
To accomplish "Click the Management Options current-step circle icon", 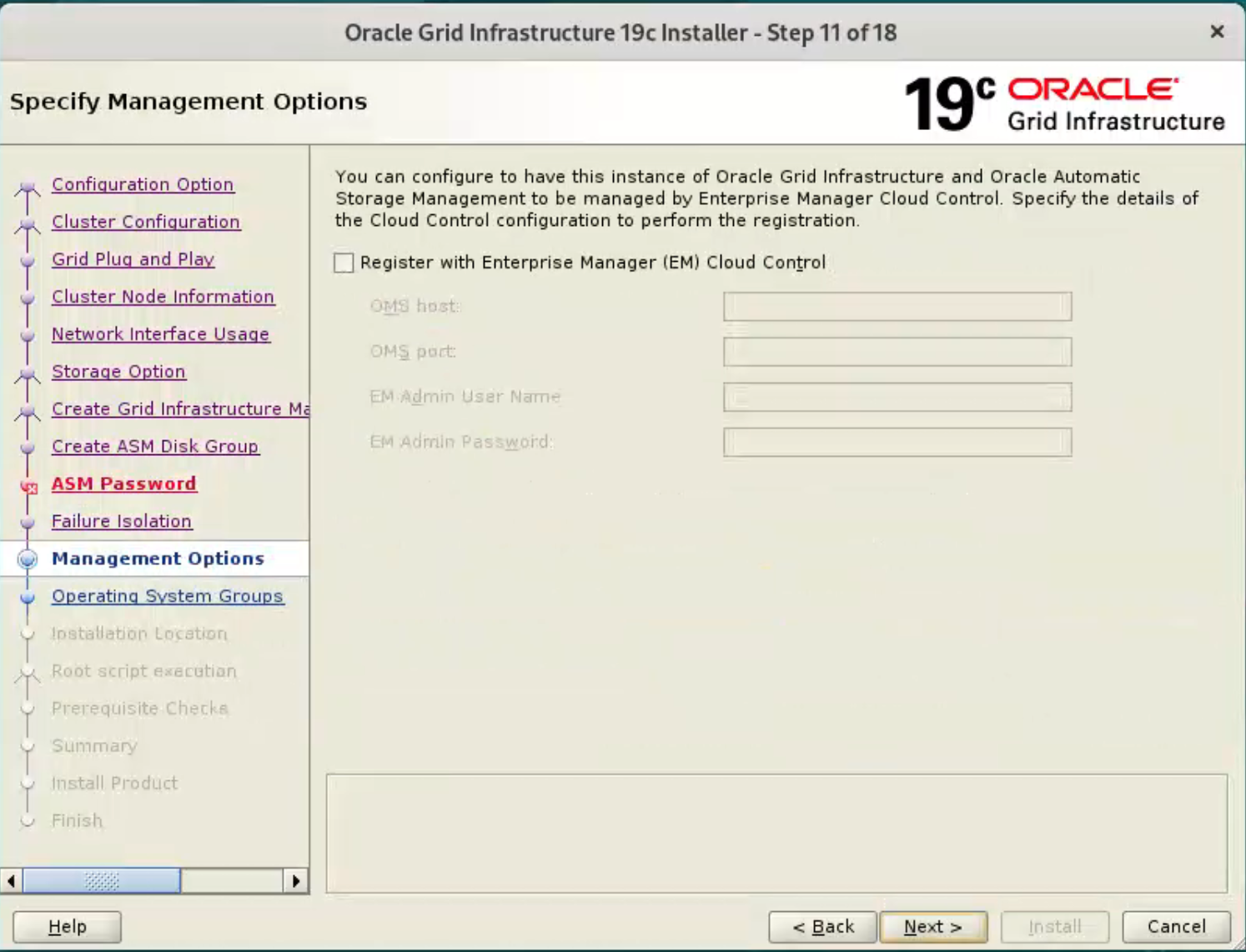I will [x=28, y=559].
